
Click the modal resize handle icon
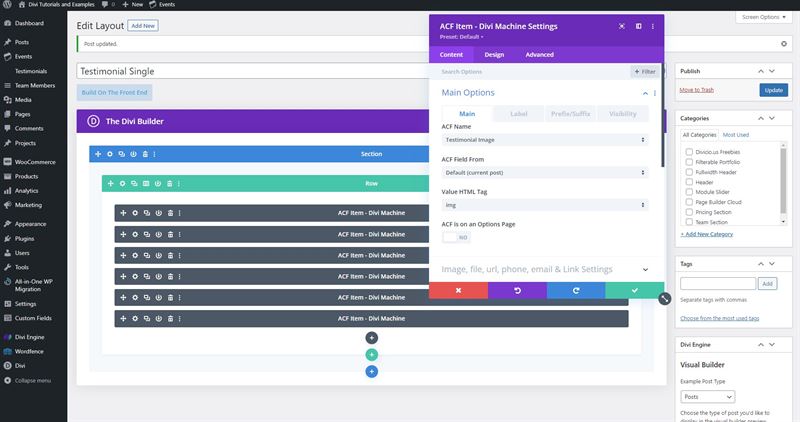[664, 299]
